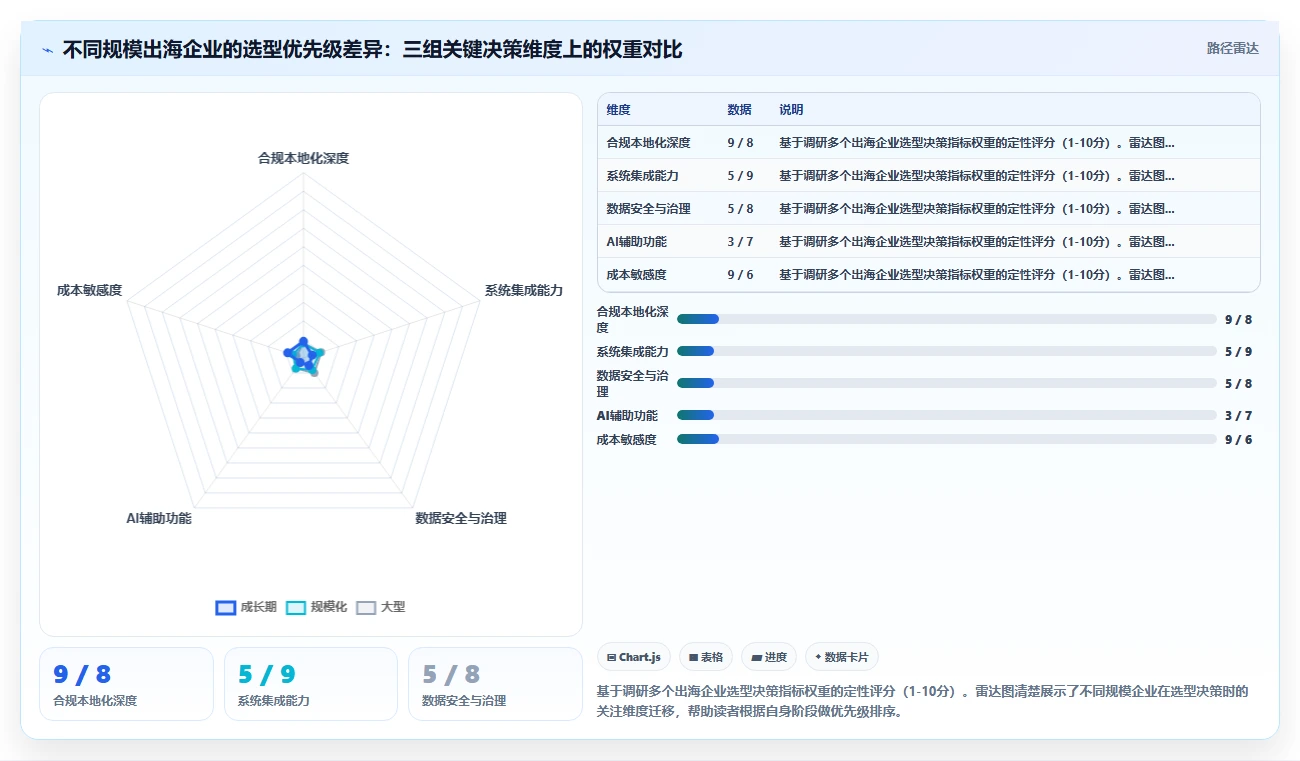Click the AI辅助功能 table row name
Screen dimensions: 1300x761
point(636,242)
